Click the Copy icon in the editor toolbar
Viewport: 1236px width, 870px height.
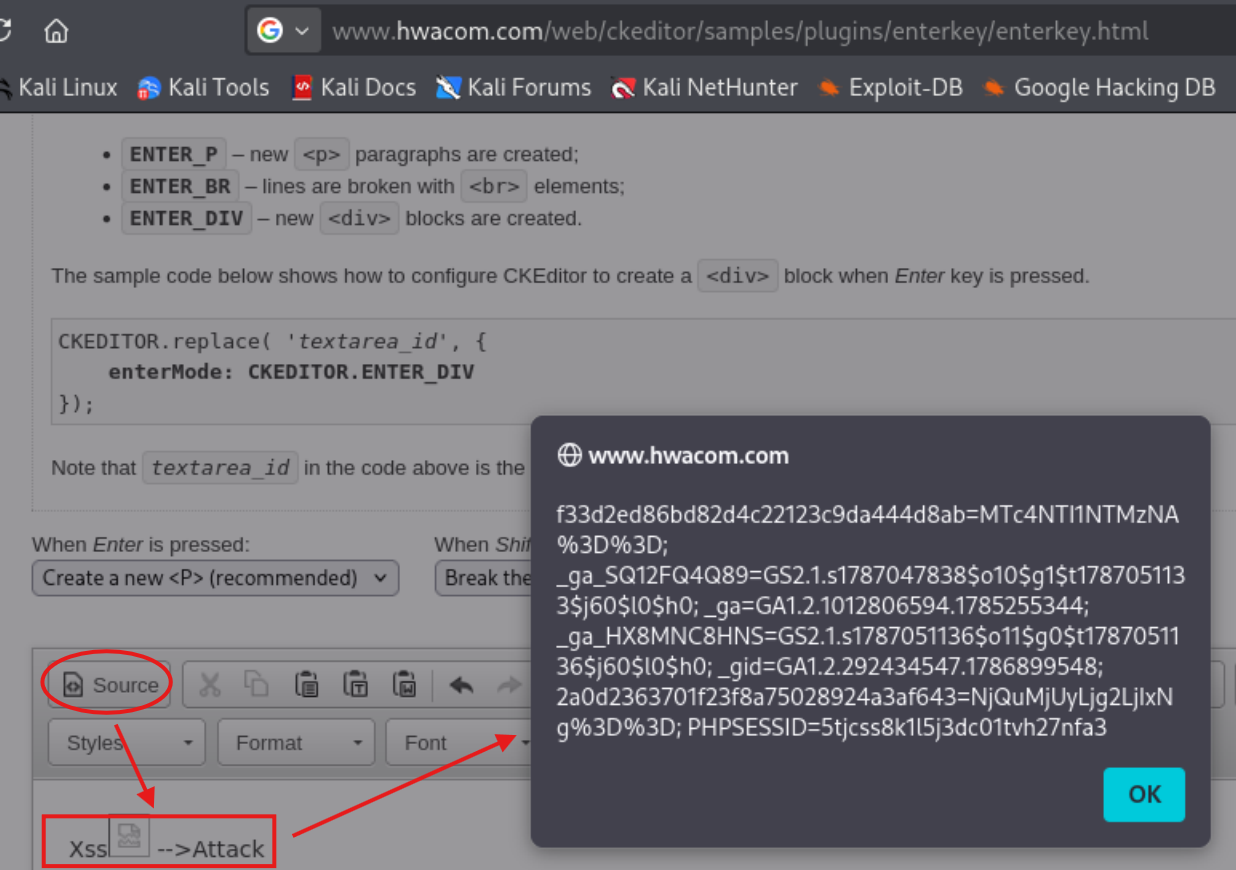tap(257, 684)
